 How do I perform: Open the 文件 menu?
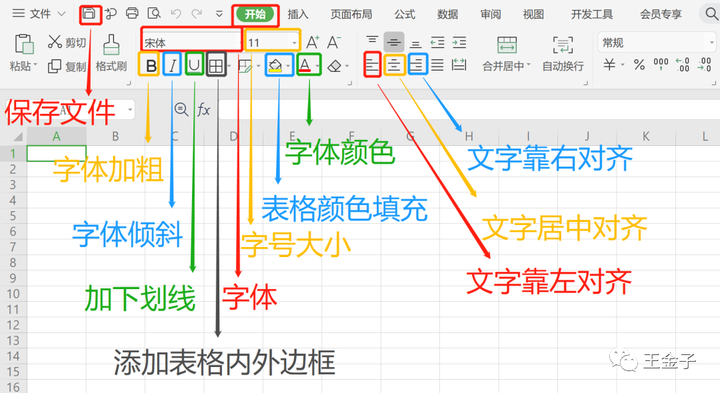tap(39, 14)
